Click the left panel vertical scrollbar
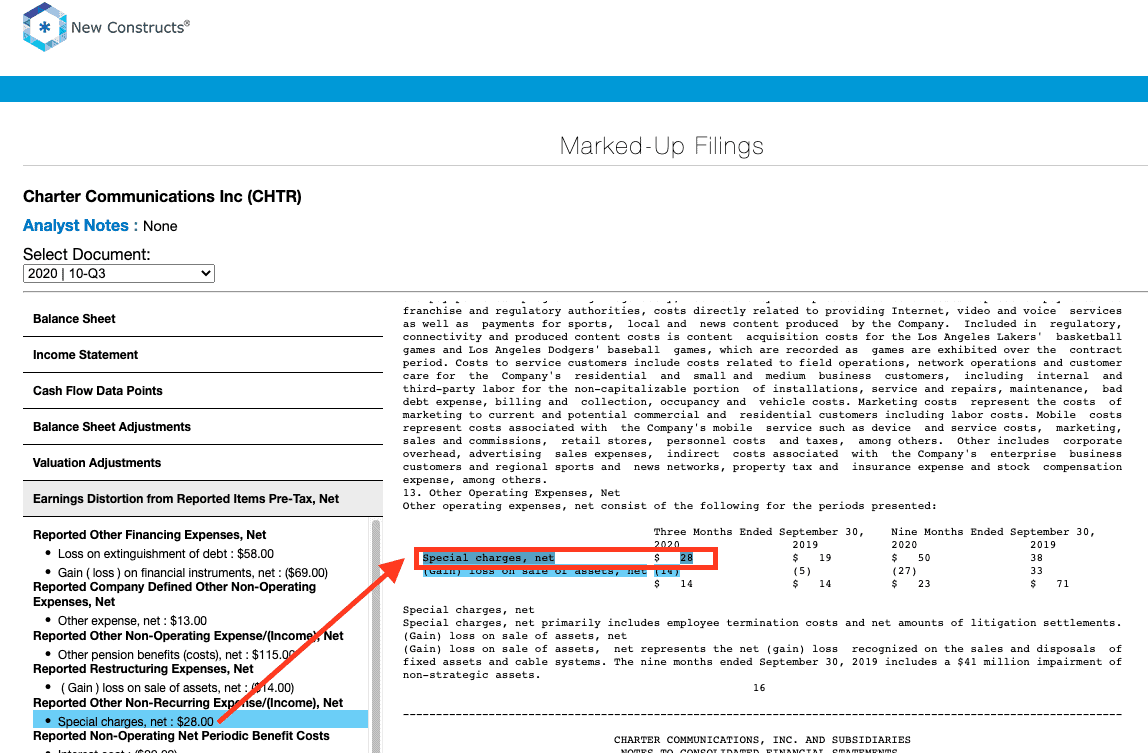Viewport: 1148px width, 753px height. coord(376,636)
